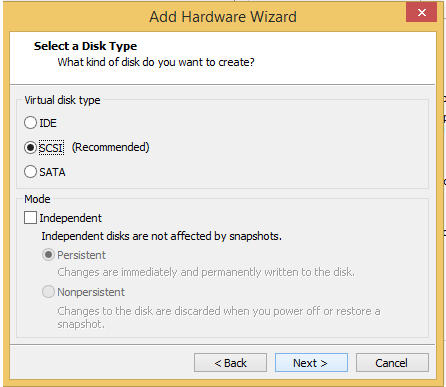The height and width of the screenshot is (387, 446).
Task: Click the Mode group label
Action: (37, 199)
